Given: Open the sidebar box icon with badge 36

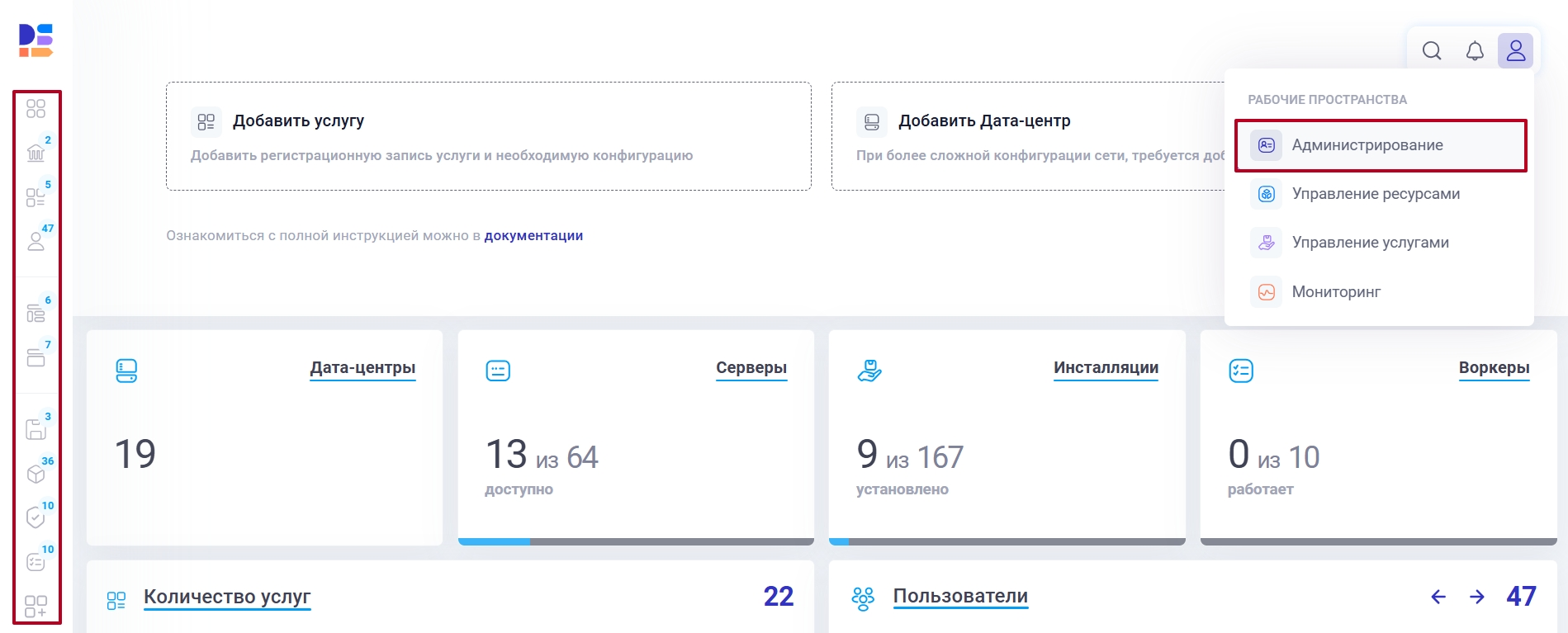Looking at the screenshot, I should (x=36, y=474).
